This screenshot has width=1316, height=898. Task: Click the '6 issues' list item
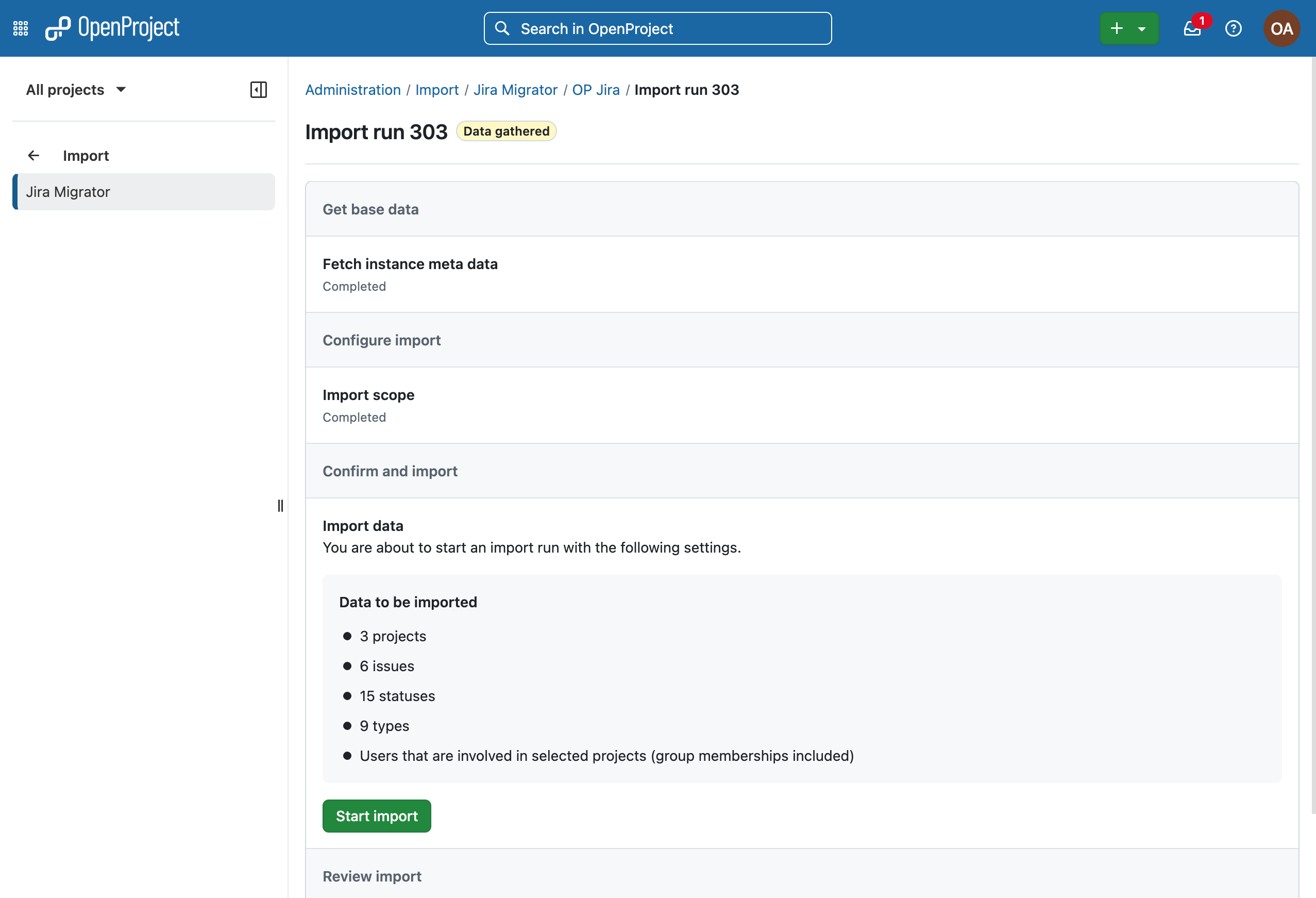click(x=387, y=666)
